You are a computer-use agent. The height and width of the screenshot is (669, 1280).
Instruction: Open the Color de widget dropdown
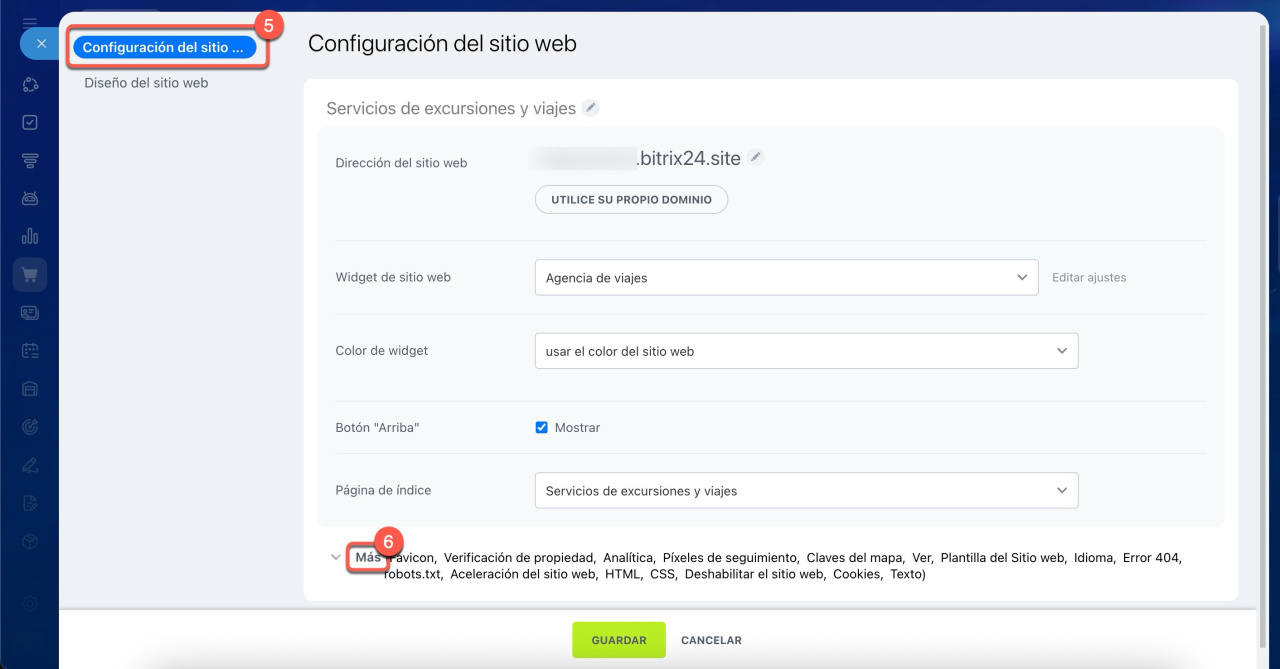806,351
